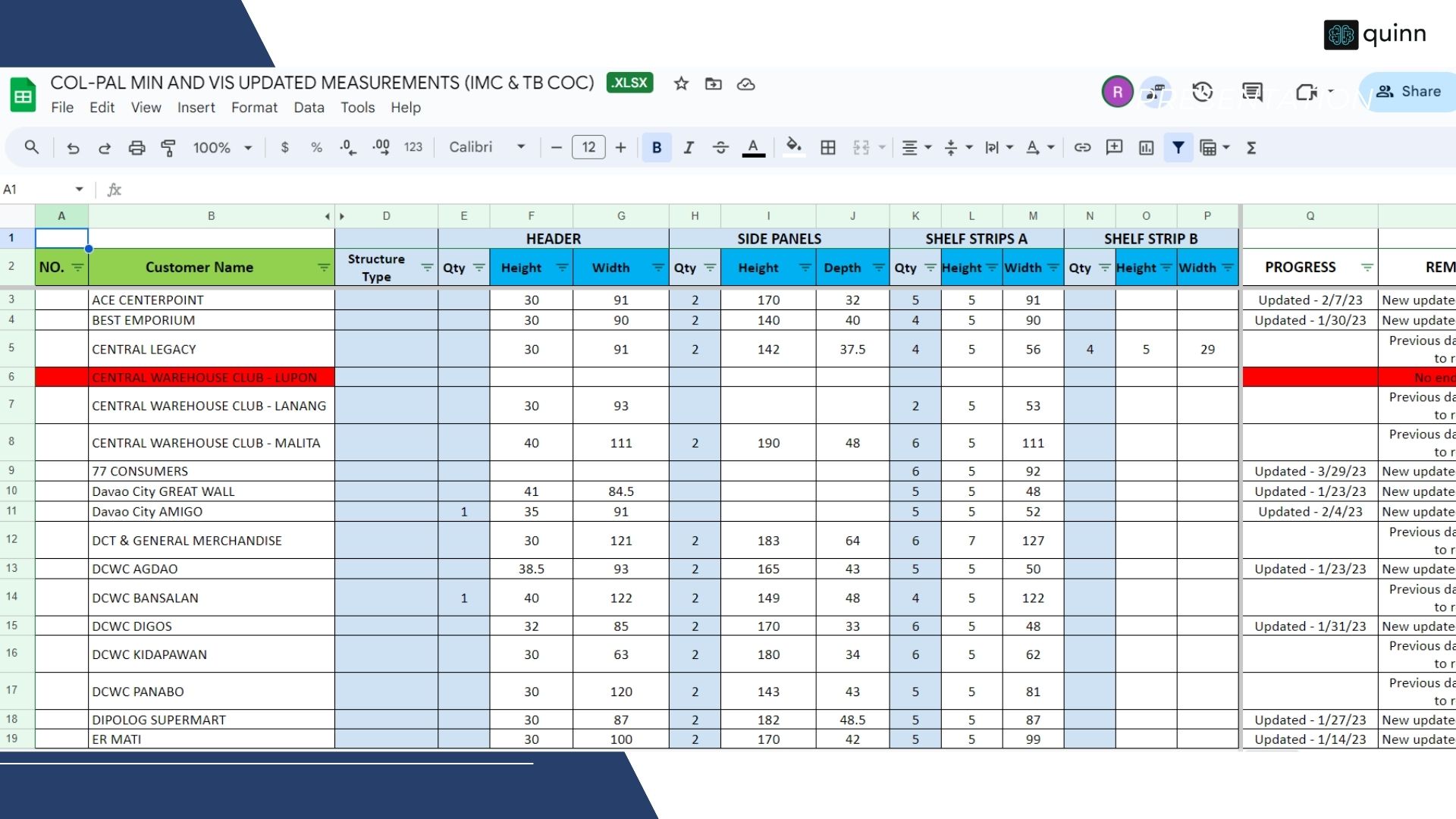Toggle italic formatting
Viewport: 1456px width, 819px height.
[x=688, y=148]
